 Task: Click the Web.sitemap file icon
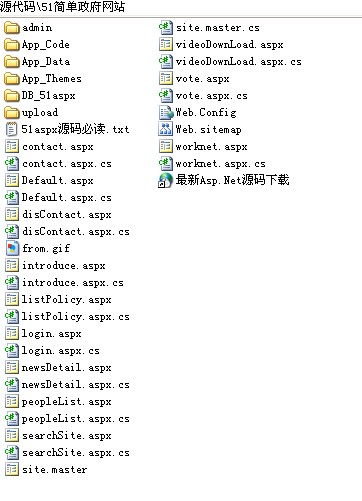pos(166,130)
